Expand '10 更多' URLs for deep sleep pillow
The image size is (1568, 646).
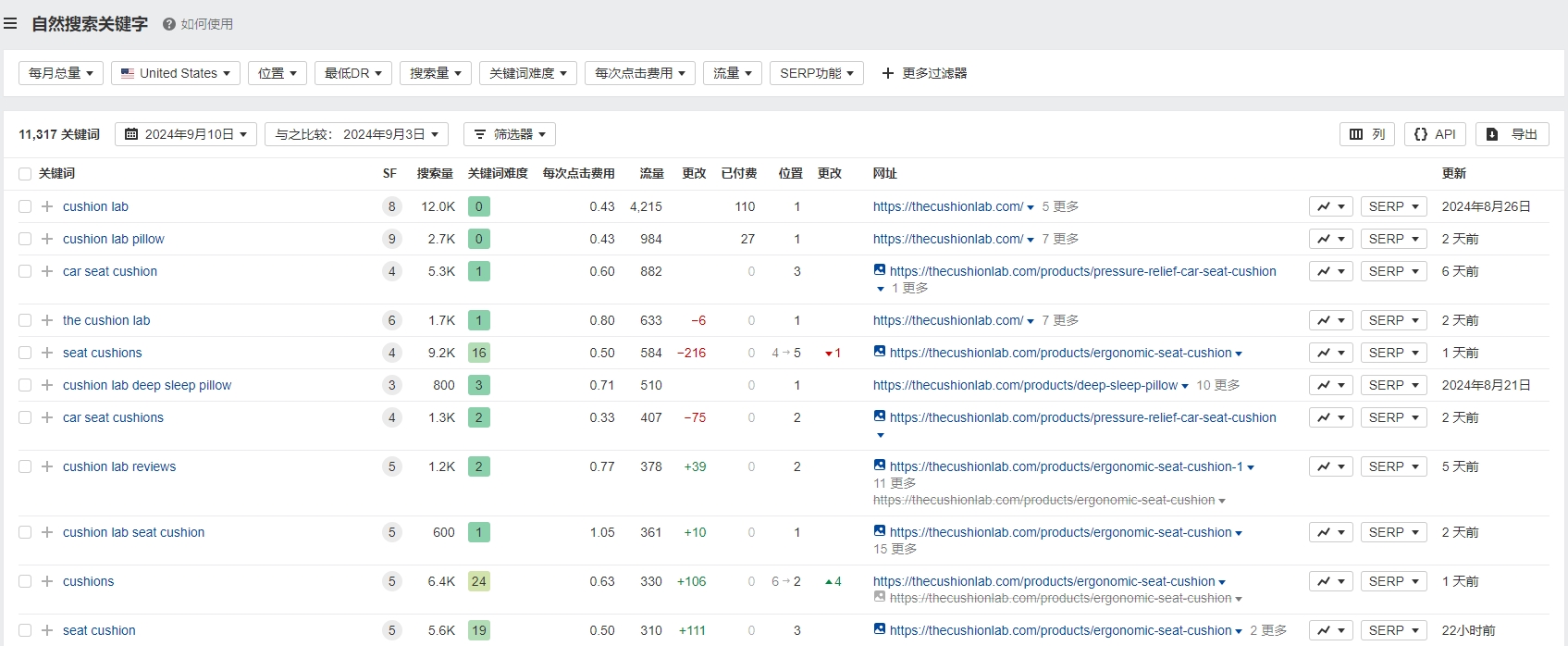click(1218, 385)
